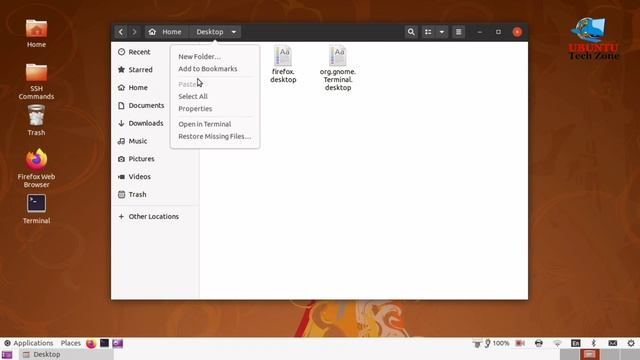640x360 pixels.
Task: Launch terminal from the panel icon
Action: pos(104,343)
